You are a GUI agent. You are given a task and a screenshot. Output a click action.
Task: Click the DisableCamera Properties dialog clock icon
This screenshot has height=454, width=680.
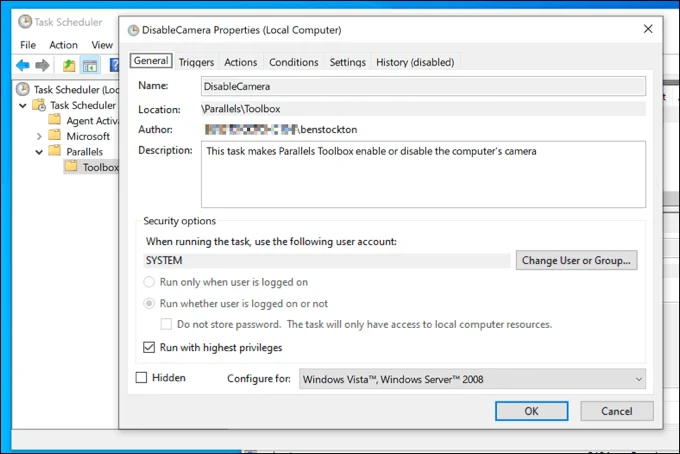tap(134, 30)
